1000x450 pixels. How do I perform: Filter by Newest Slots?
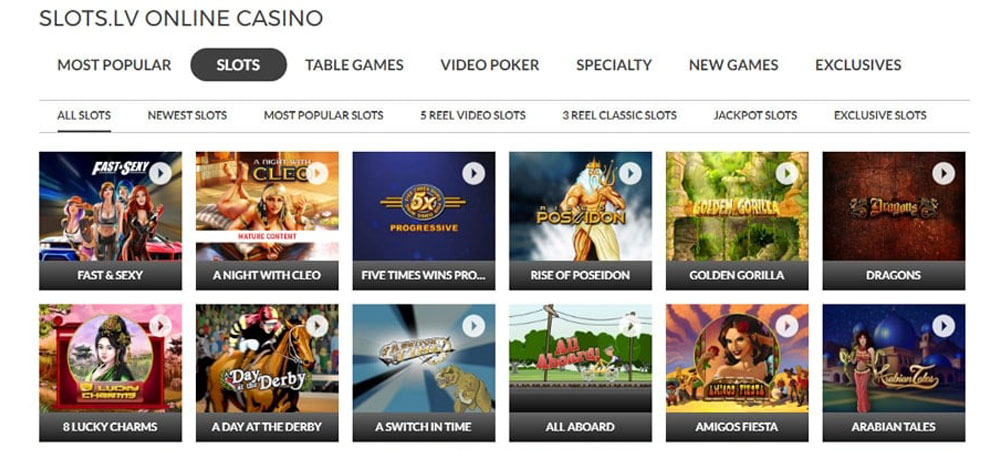(x=188, y=115)
